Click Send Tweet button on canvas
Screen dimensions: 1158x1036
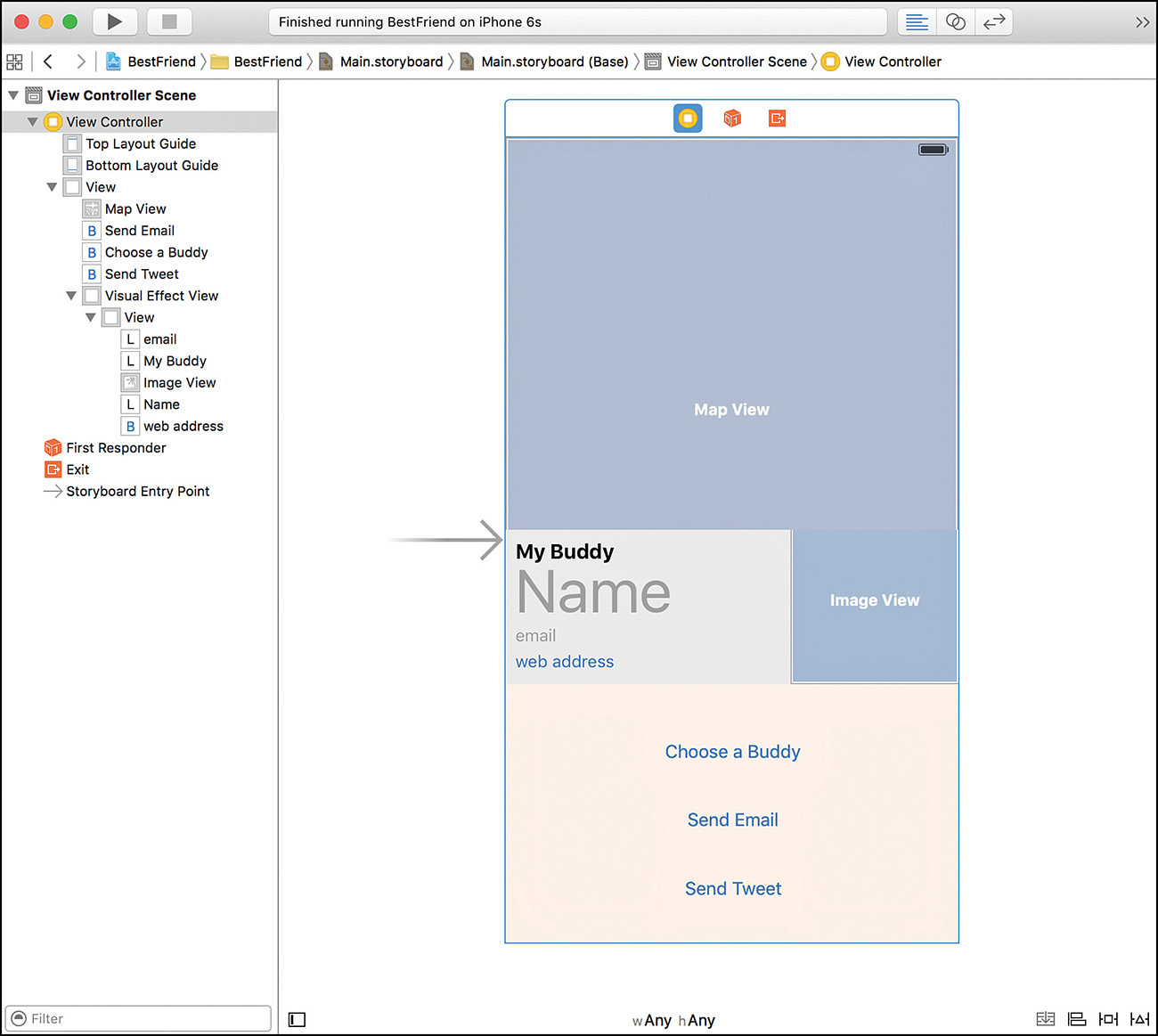pos(732,889)
